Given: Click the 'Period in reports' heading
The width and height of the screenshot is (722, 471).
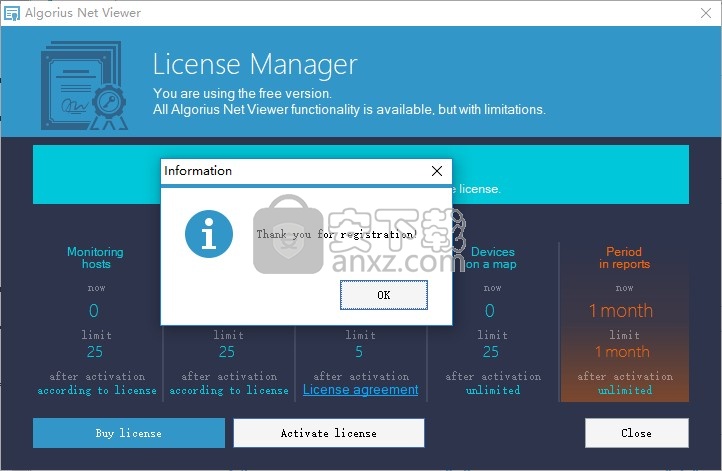Looking at the screenshot, I should [x=624, y=258].
